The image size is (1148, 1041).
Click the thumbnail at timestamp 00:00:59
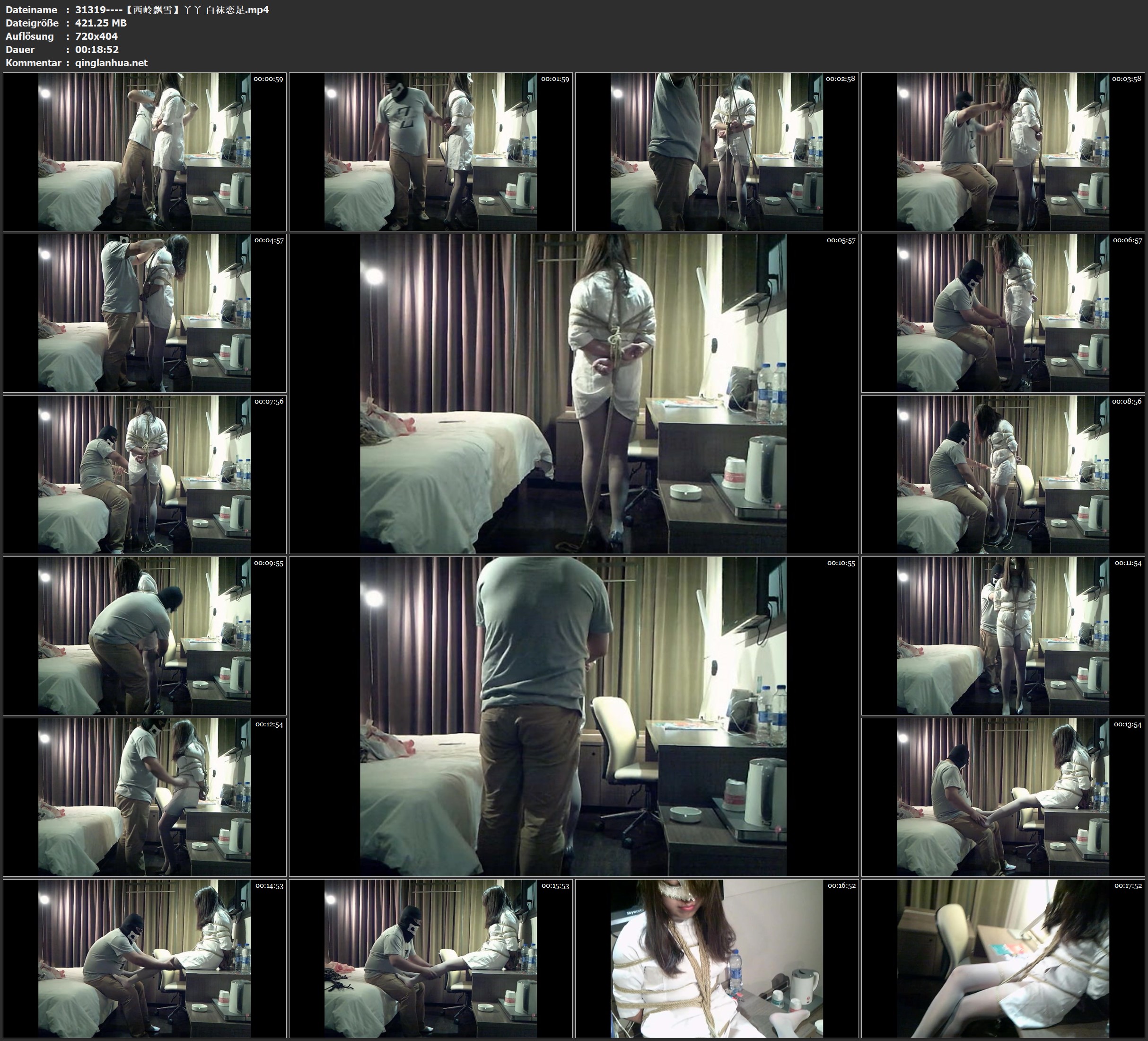(x=145, y=151)
